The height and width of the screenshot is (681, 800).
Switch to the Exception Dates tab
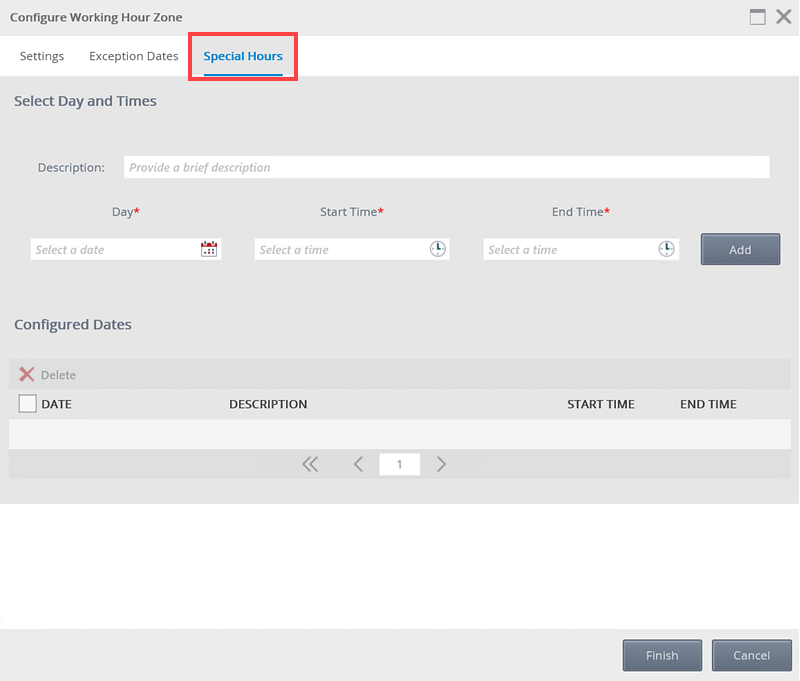(x=134, y=56)
